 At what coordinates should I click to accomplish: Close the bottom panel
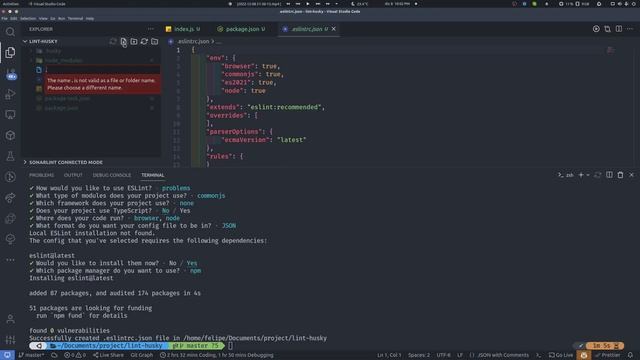point(631,175)
